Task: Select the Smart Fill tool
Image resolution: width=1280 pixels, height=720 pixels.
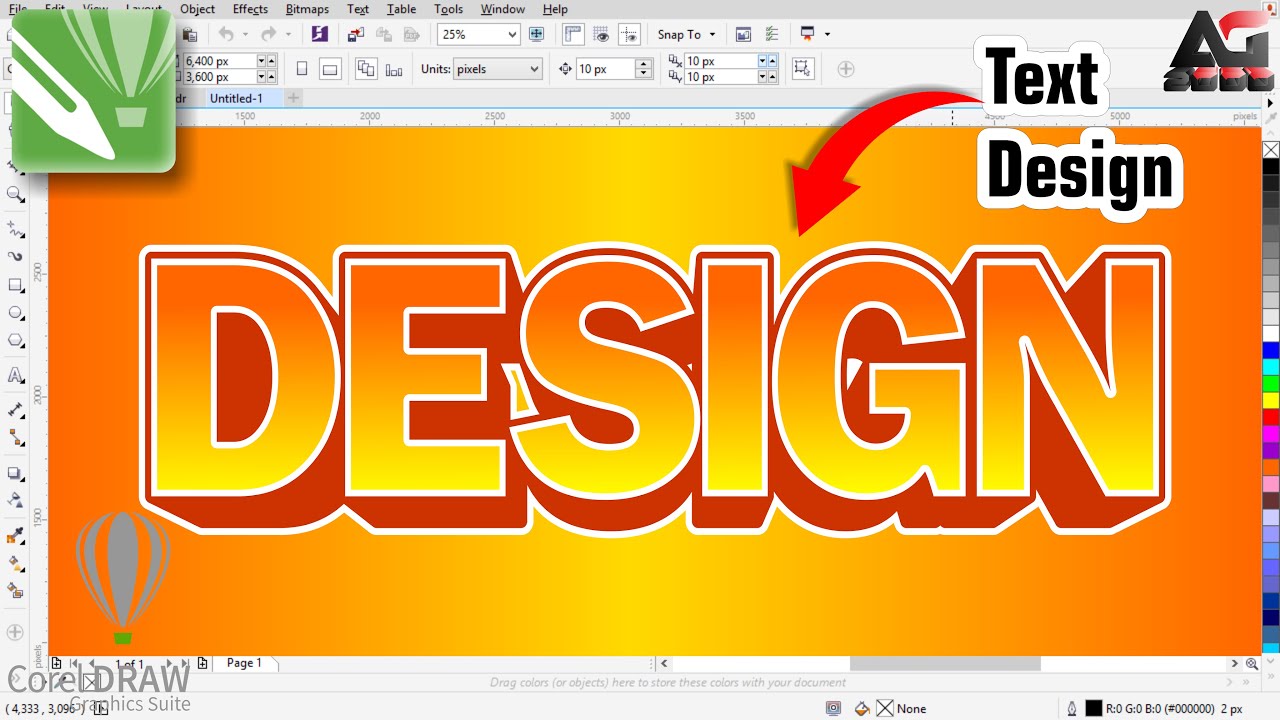Action: 16,592
